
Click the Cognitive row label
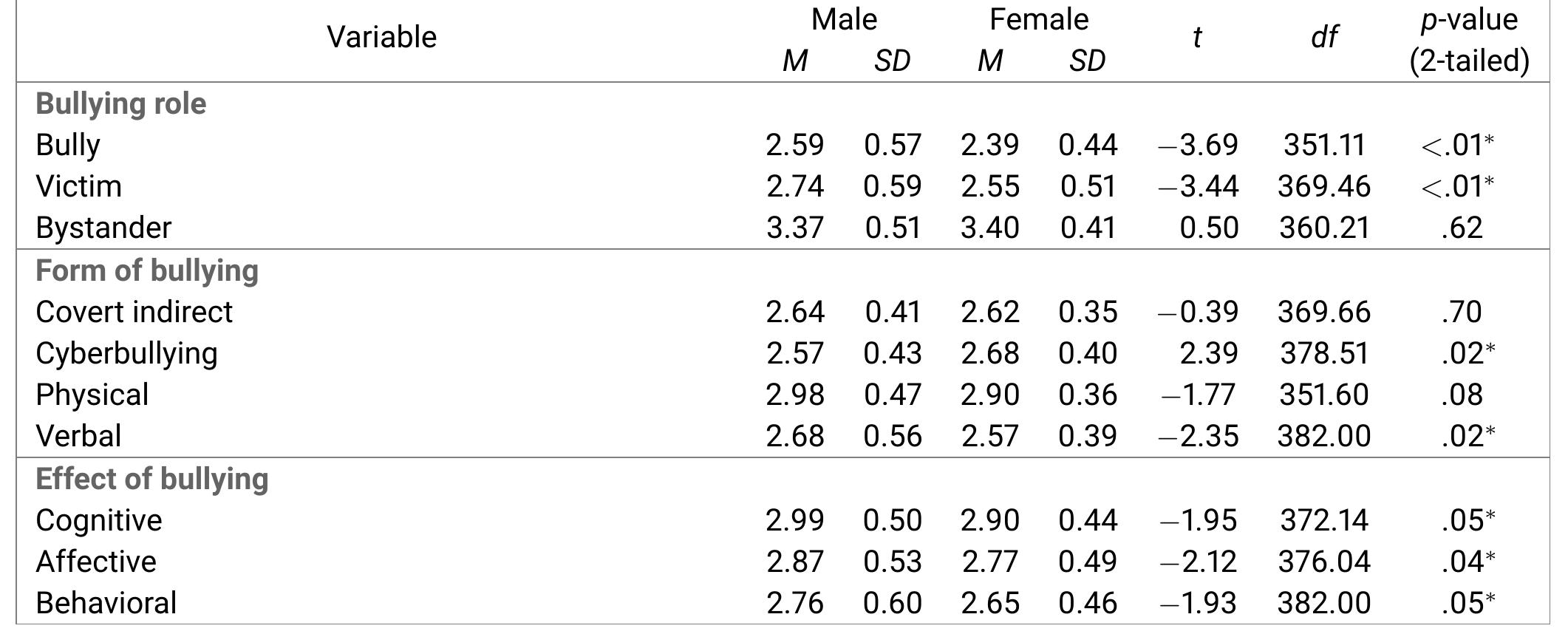[x=99, y=520]
